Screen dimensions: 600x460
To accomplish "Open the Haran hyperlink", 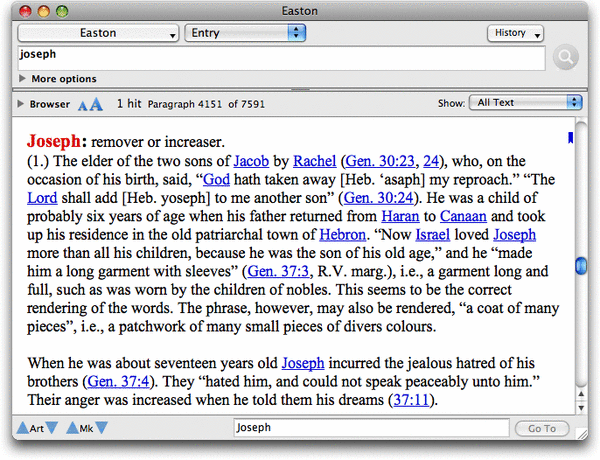I will pos(400,216).
